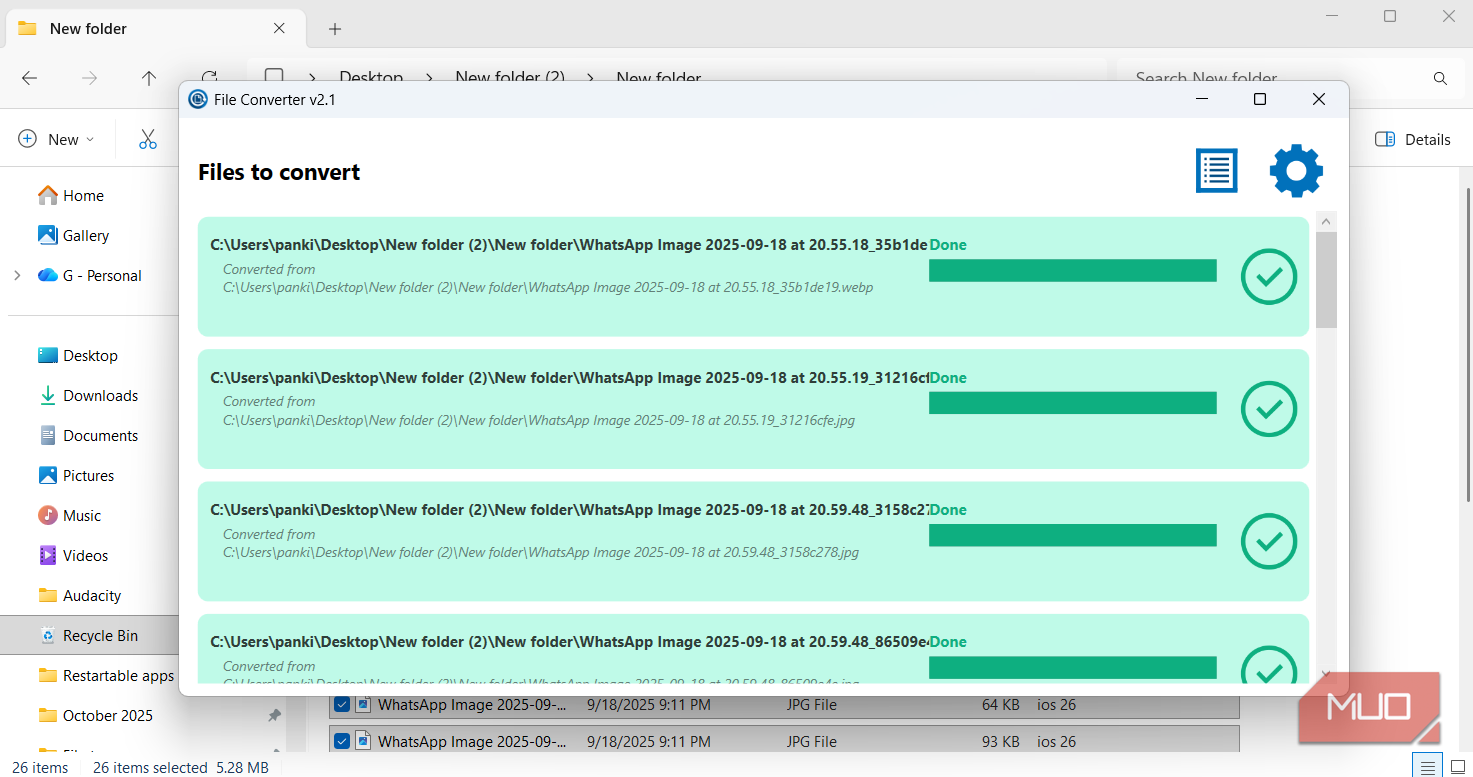The height and width of the screenshot is (777, 1473).
Task: Go up one folder level in Explorer
Action: pyautogui.click(x=149, y=78)
